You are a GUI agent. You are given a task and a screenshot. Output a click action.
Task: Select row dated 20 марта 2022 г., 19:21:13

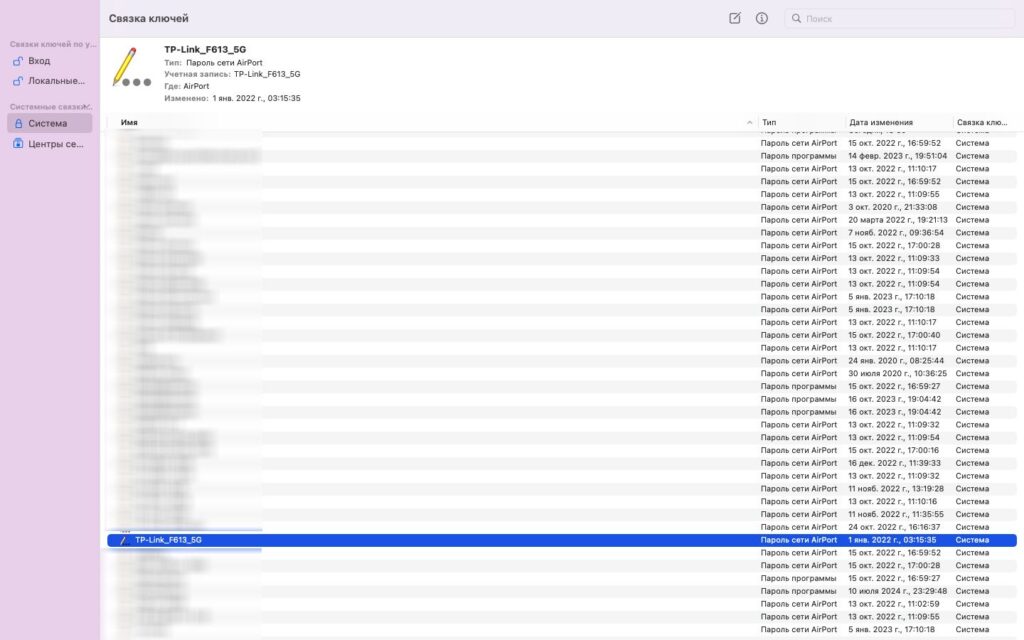562,220
